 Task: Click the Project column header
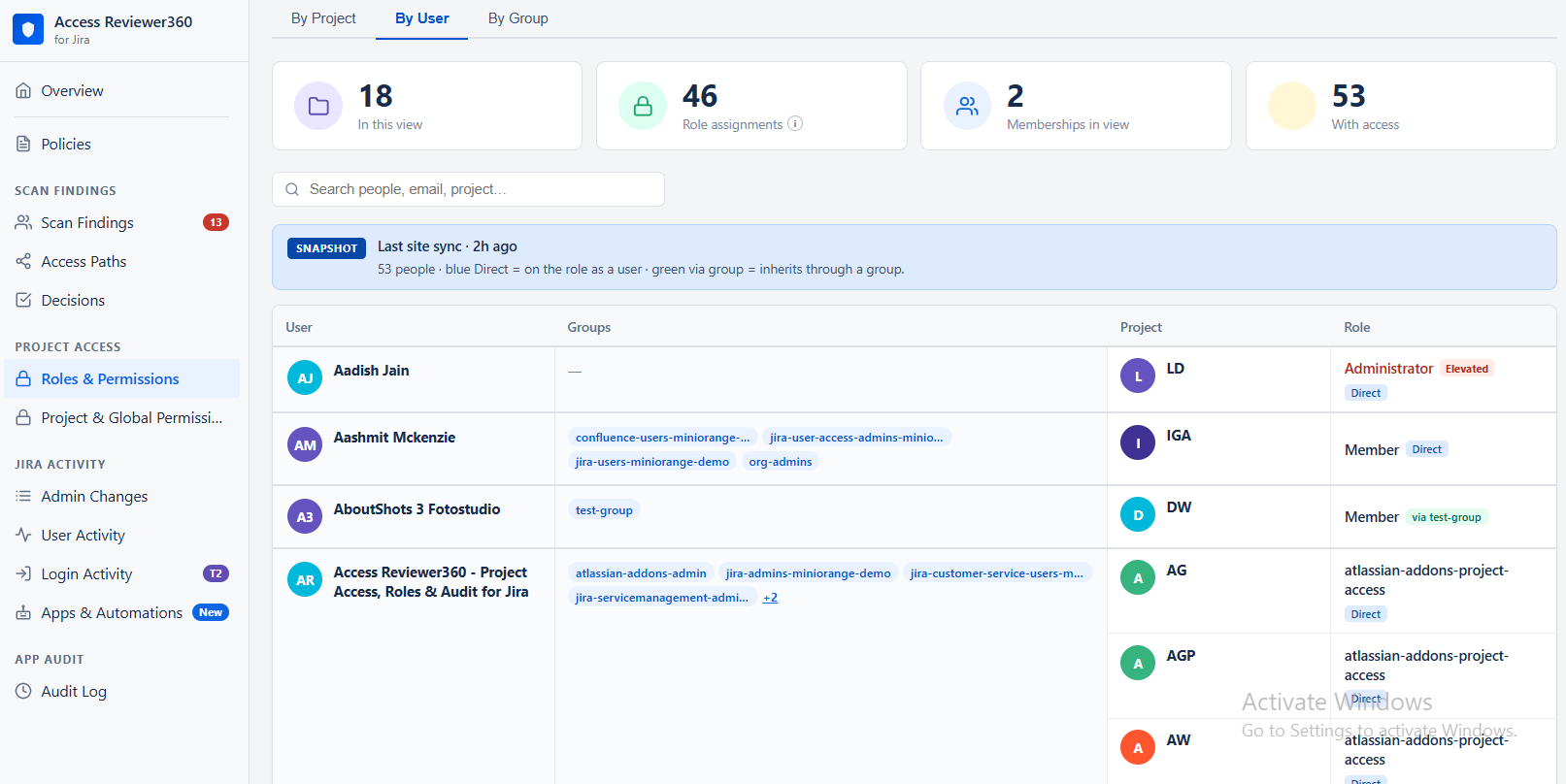point(1141,327)
